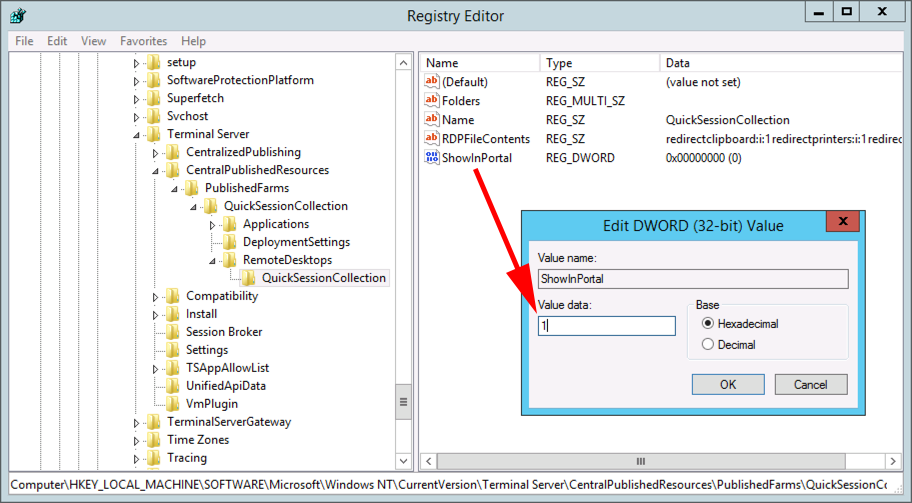
Task: Click the Name value's string icon
Action: (432, 120)
